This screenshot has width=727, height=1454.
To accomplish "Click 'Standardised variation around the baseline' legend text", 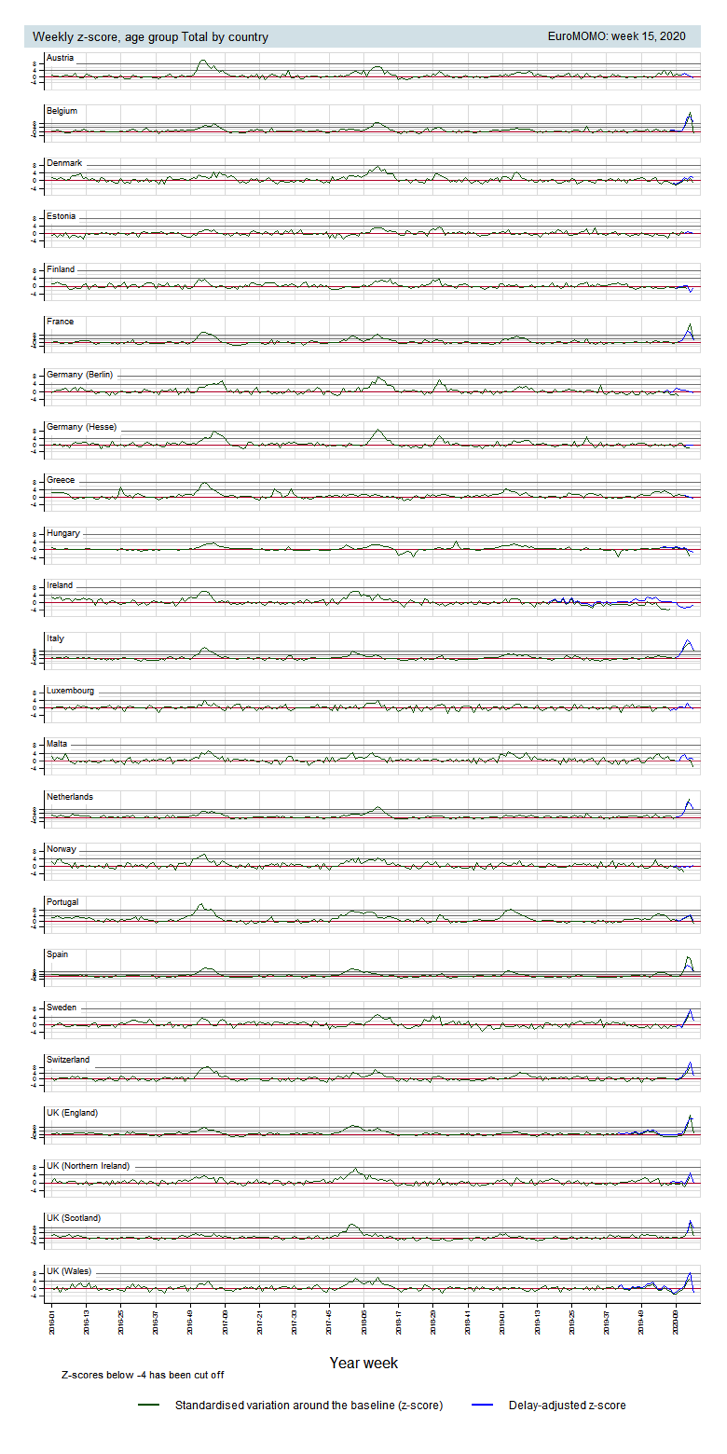I will (308, 1405).
